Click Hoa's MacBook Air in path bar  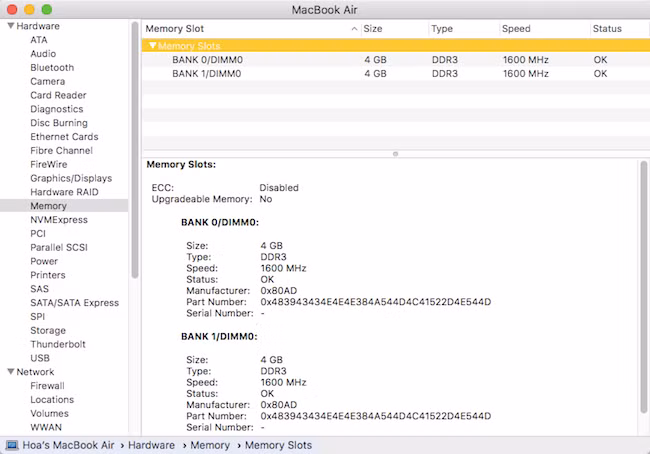(70, 445)
